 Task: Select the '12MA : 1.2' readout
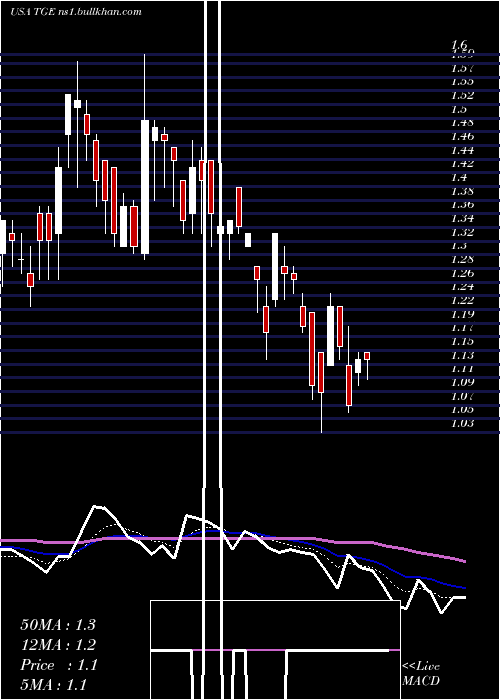(58, 645)
